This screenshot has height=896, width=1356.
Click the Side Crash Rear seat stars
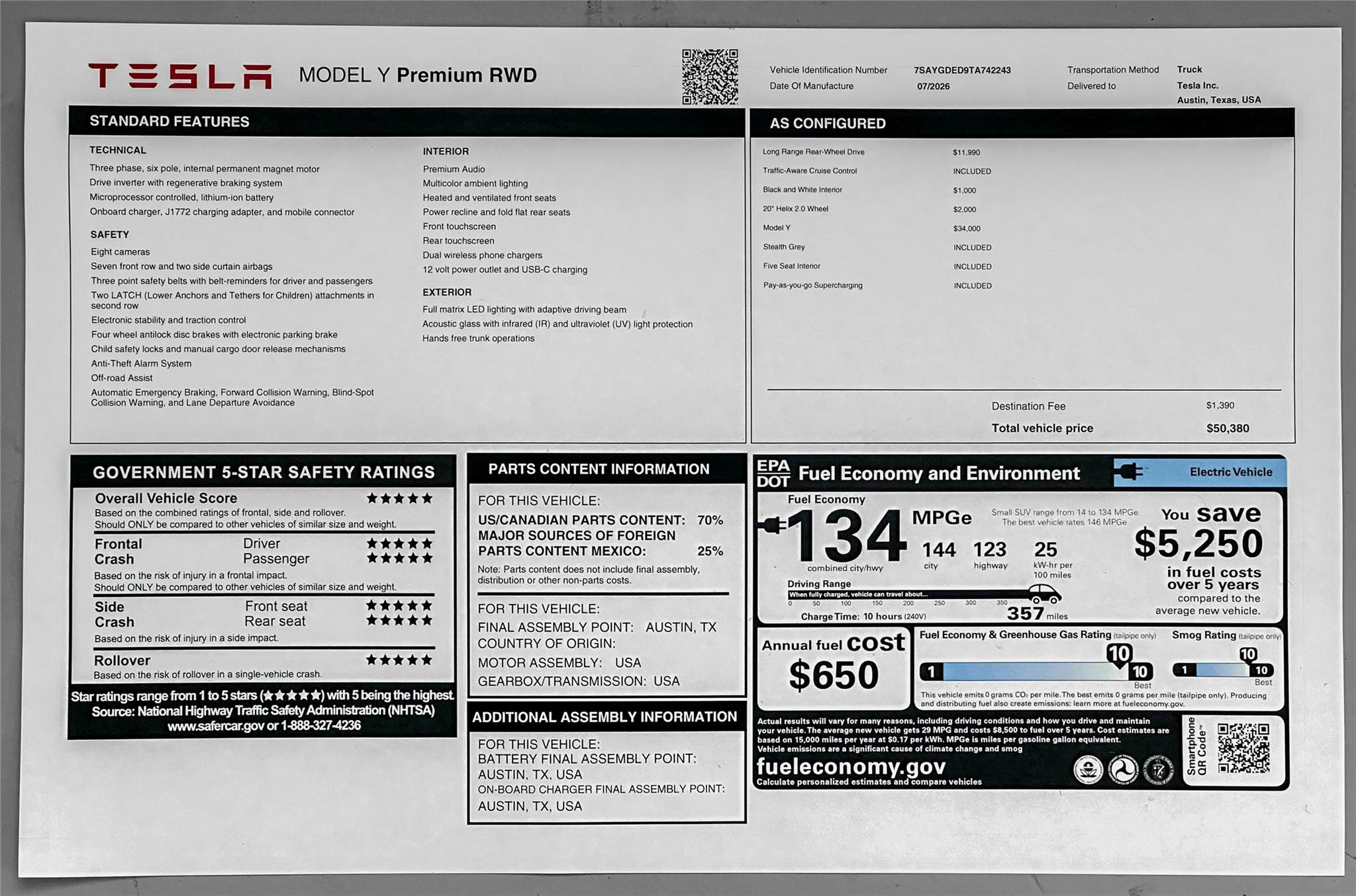coord(399,621)
